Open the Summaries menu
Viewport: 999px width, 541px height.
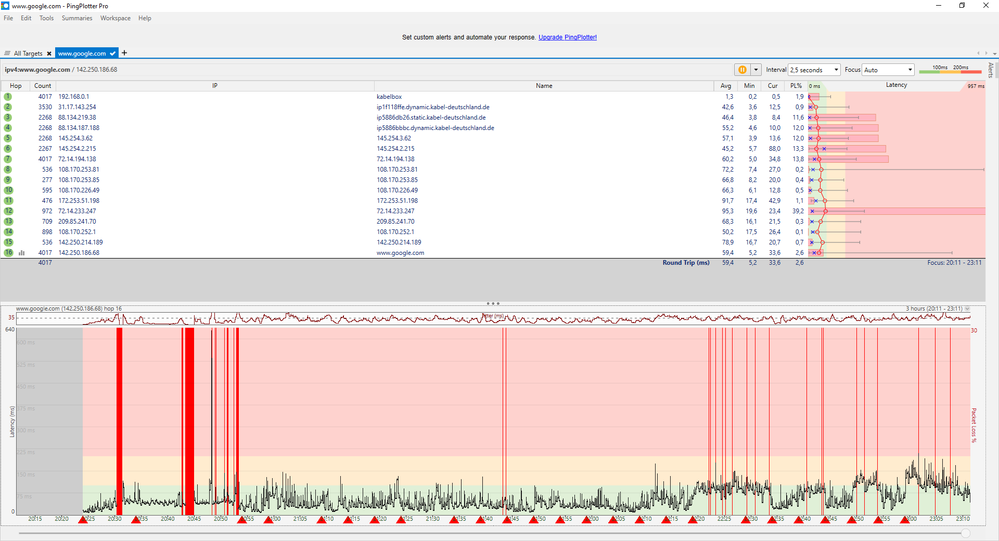(77, 18)
